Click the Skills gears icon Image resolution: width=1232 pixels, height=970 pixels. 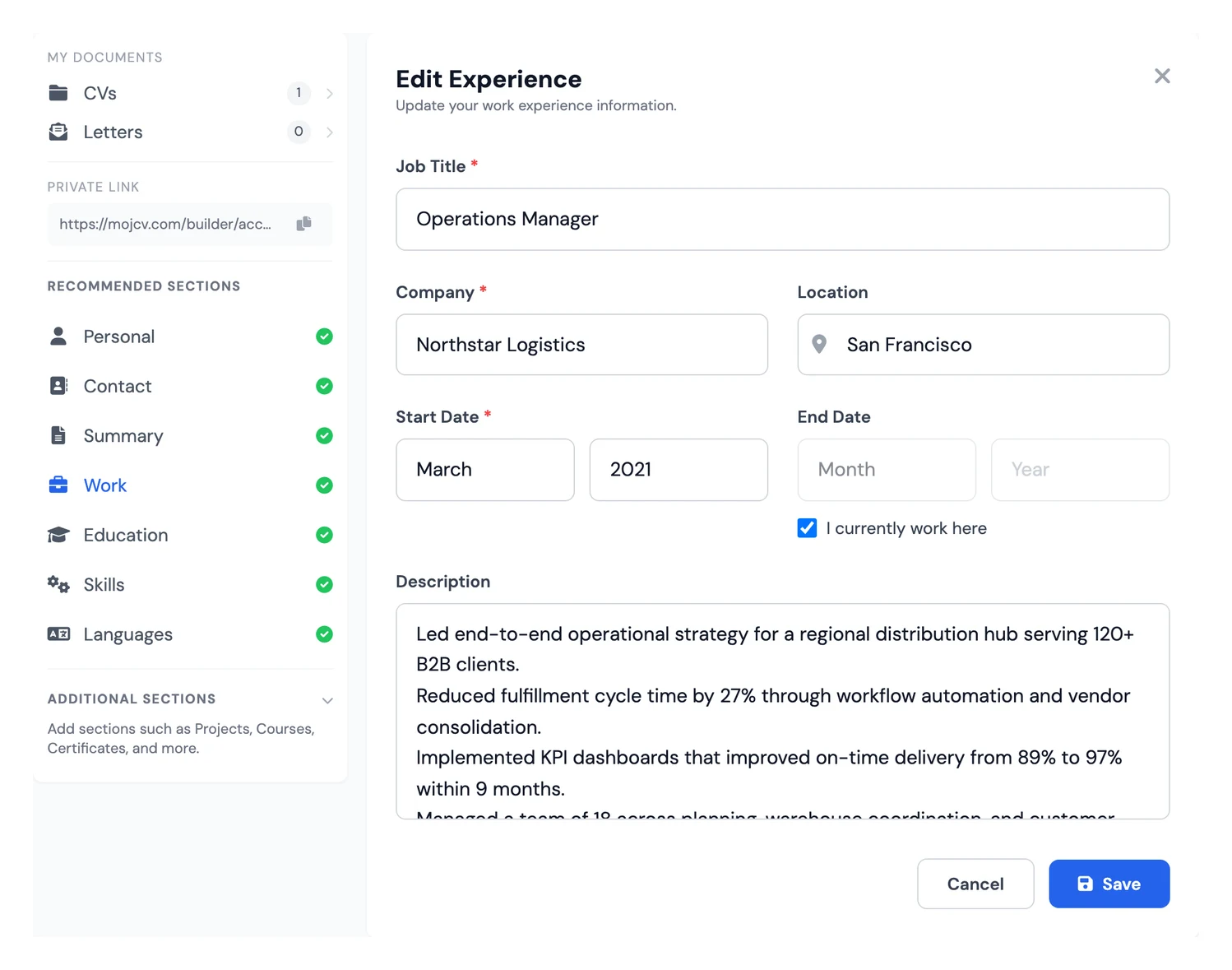58,584
